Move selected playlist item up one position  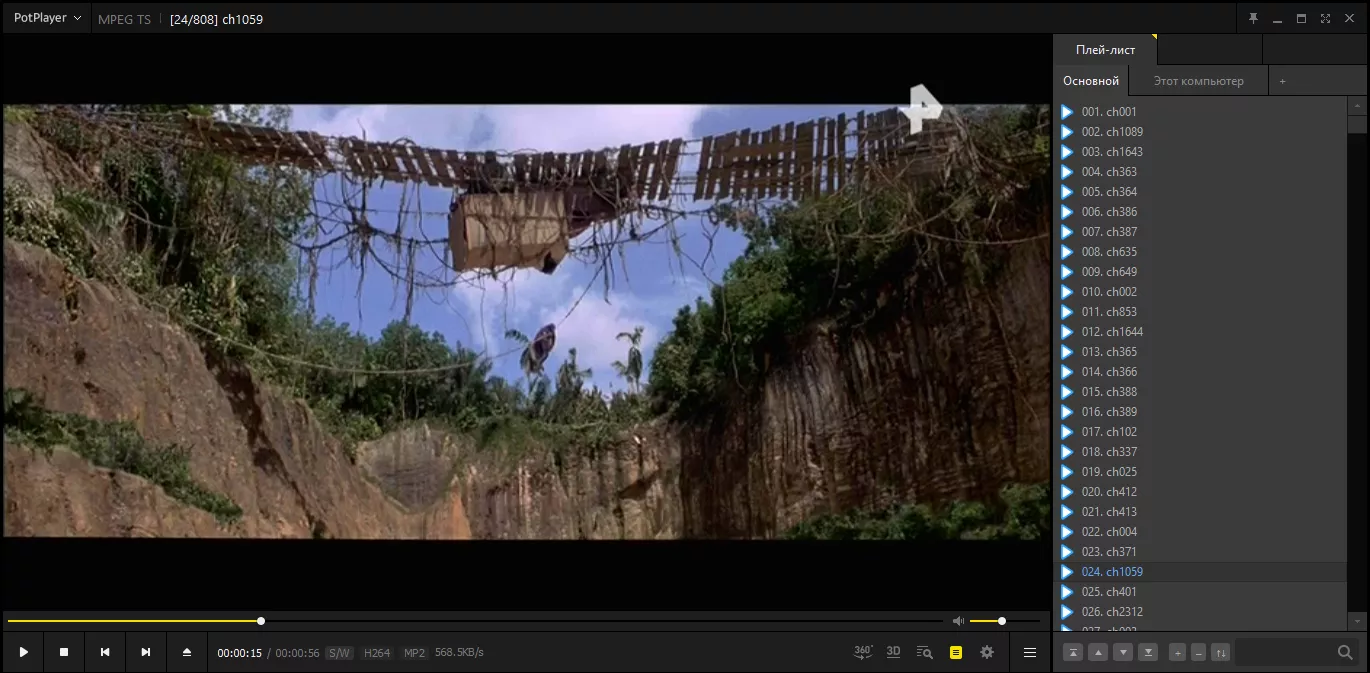pyautogui.click(x=1098, y=652)
